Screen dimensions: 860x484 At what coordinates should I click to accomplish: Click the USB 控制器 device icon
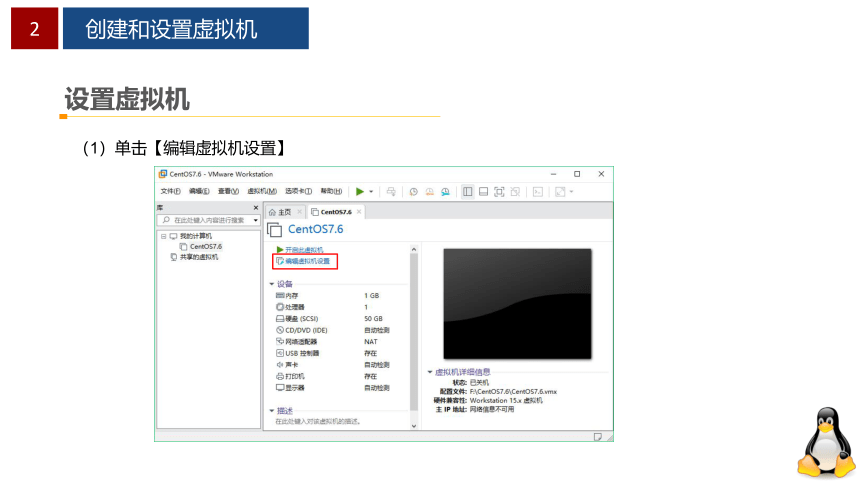[280, 353]
